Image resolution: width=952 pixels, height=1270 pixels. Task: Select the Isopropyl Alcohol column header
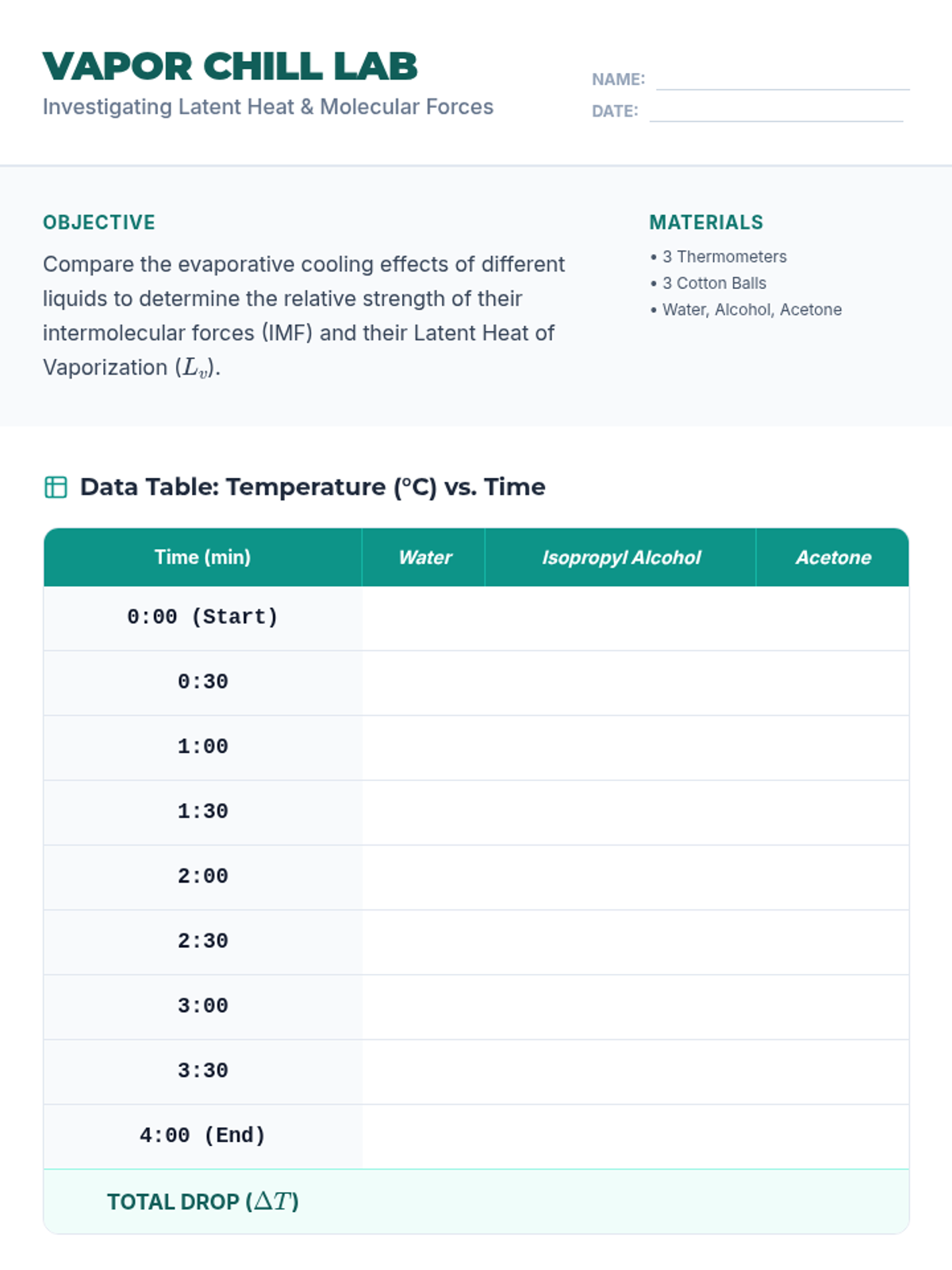tap(620, 557)
